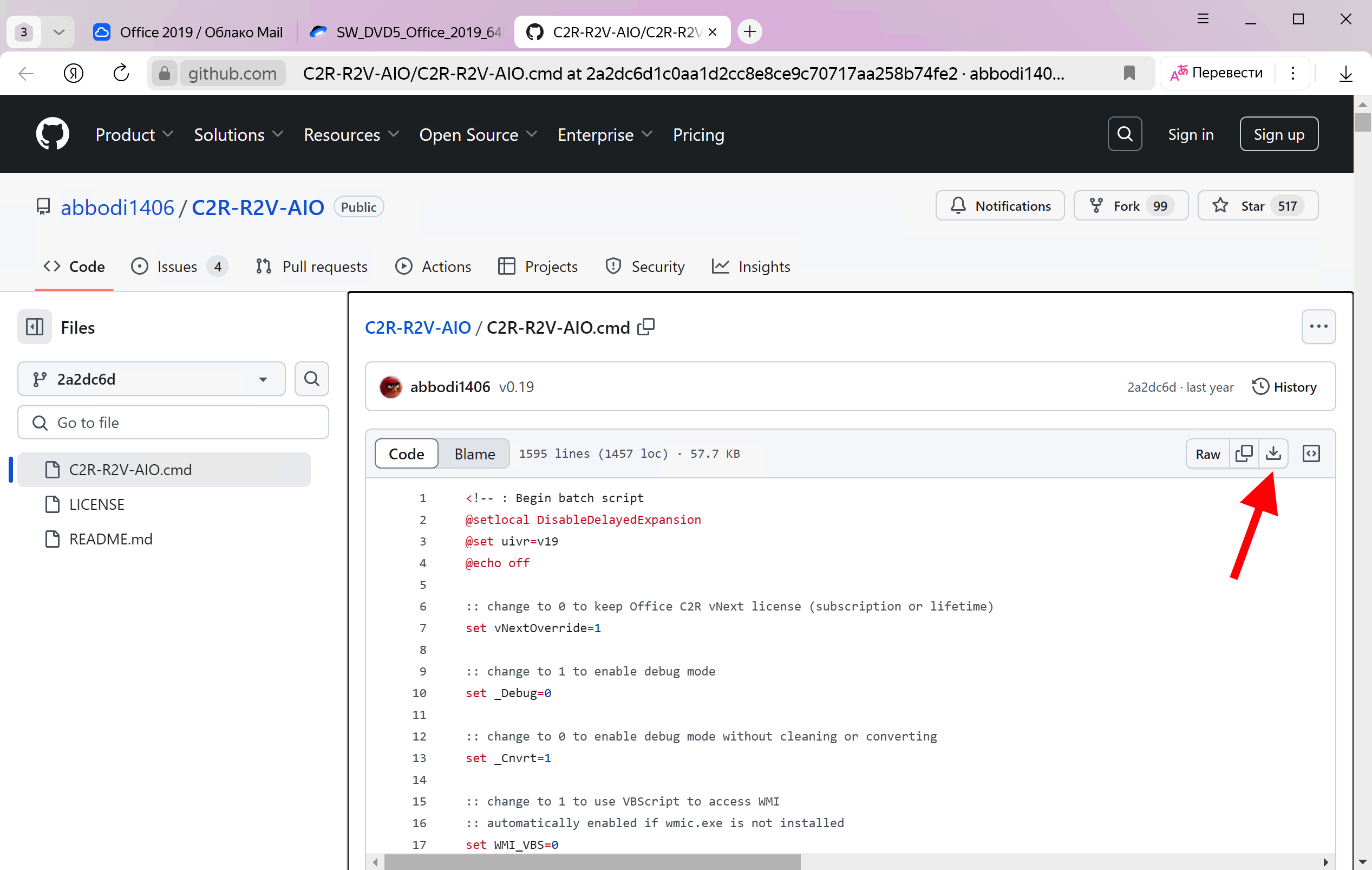This screenshot has width=1372, height=870.
Task: Open commit message v0.19 link
Action: pos(516,387)
